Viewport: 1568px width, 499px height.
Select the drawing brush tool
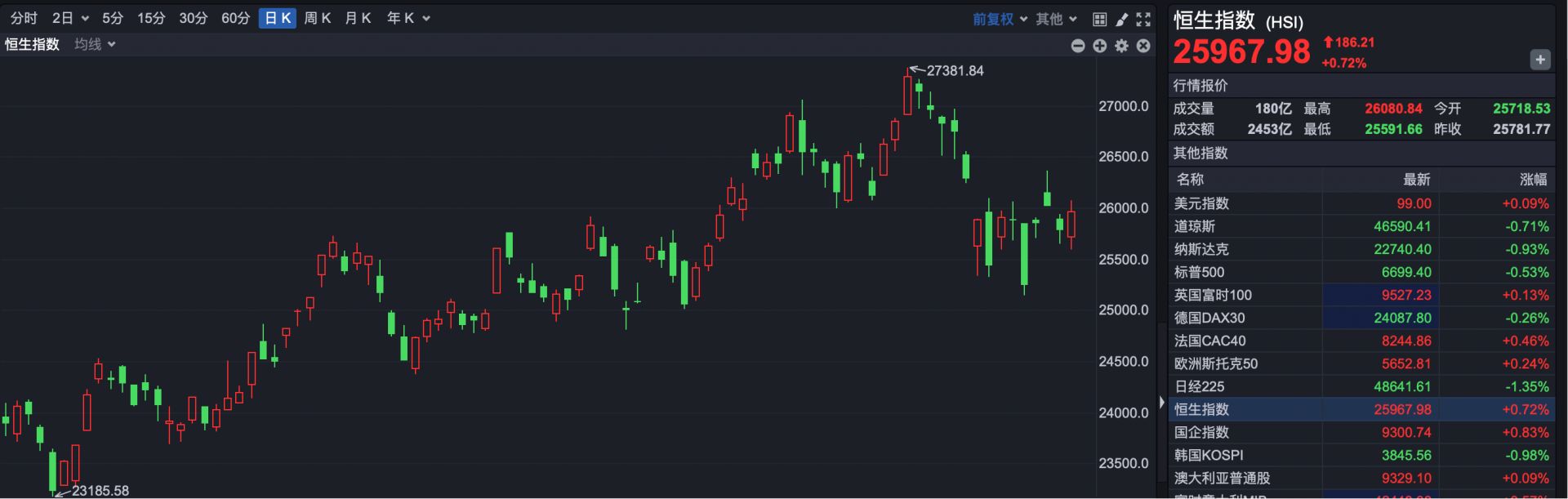coord(1122,19)
